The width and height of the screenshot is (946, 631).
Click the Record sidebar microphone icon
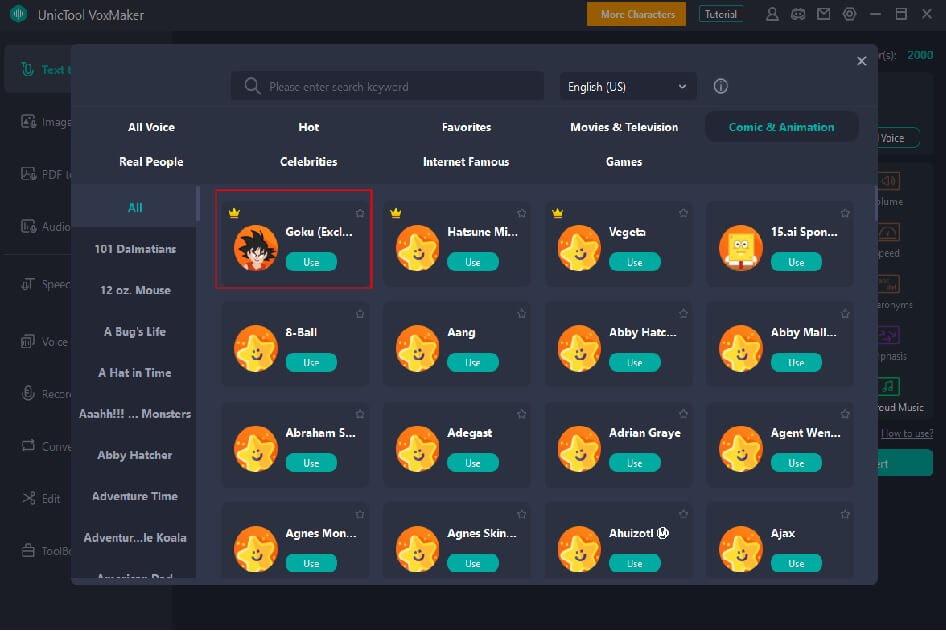point(28,393)
